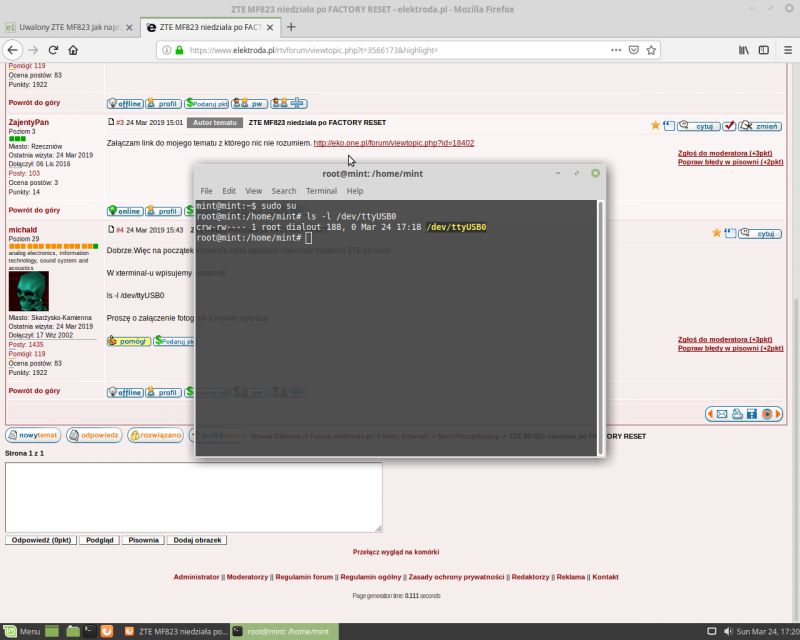Open ZajentyPan's profil button
This screenshot has height=640, width=800.
point(163,211)
